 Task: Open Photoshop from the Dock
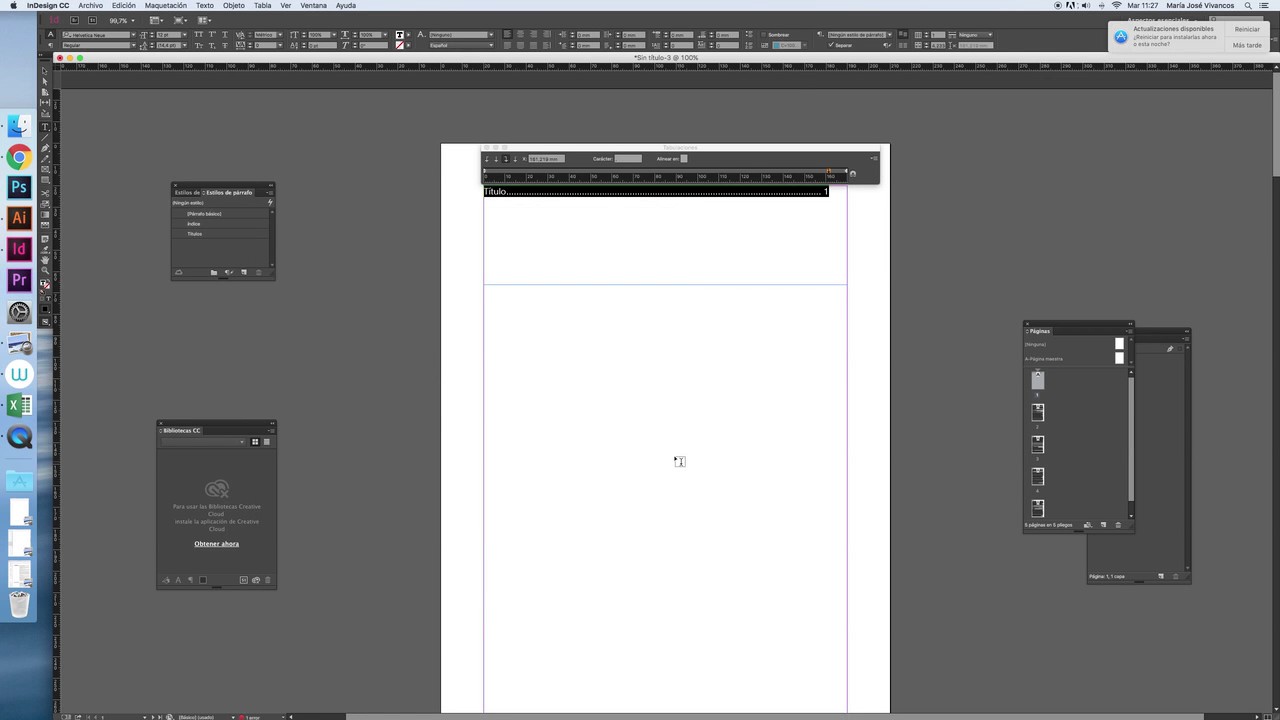[x=19, y=188]
